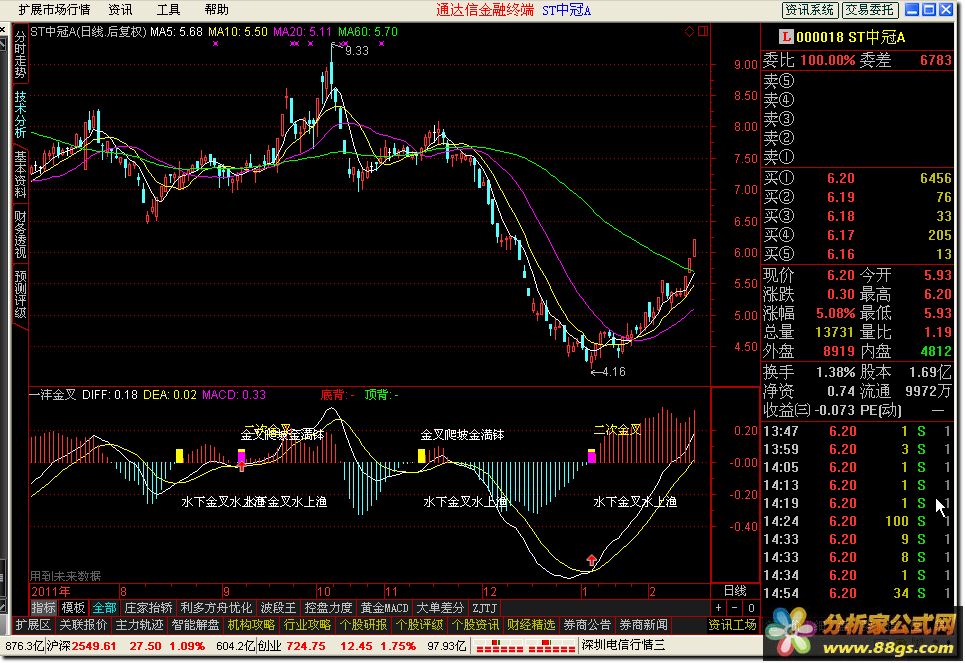Open the 智能解盘 tab
The image size is (965, 663).
pyautogui.click(x=195, y=625)
